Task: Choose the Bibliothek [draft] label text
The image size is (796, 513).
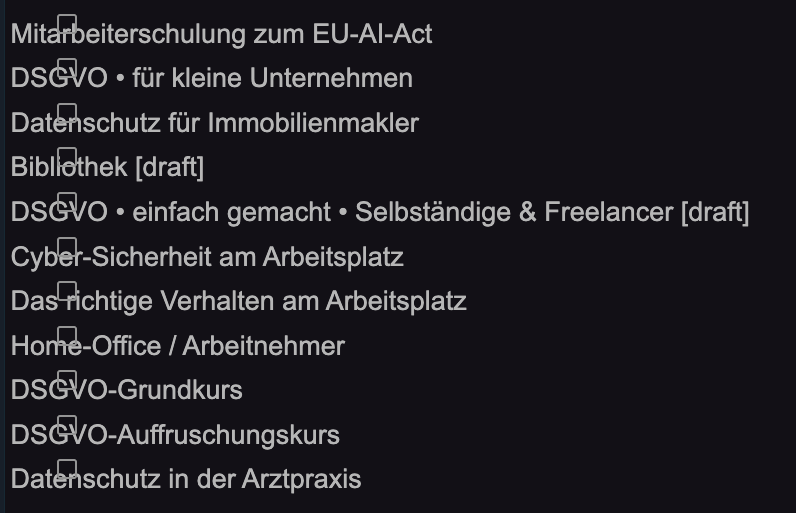Action: click(107, 167)
